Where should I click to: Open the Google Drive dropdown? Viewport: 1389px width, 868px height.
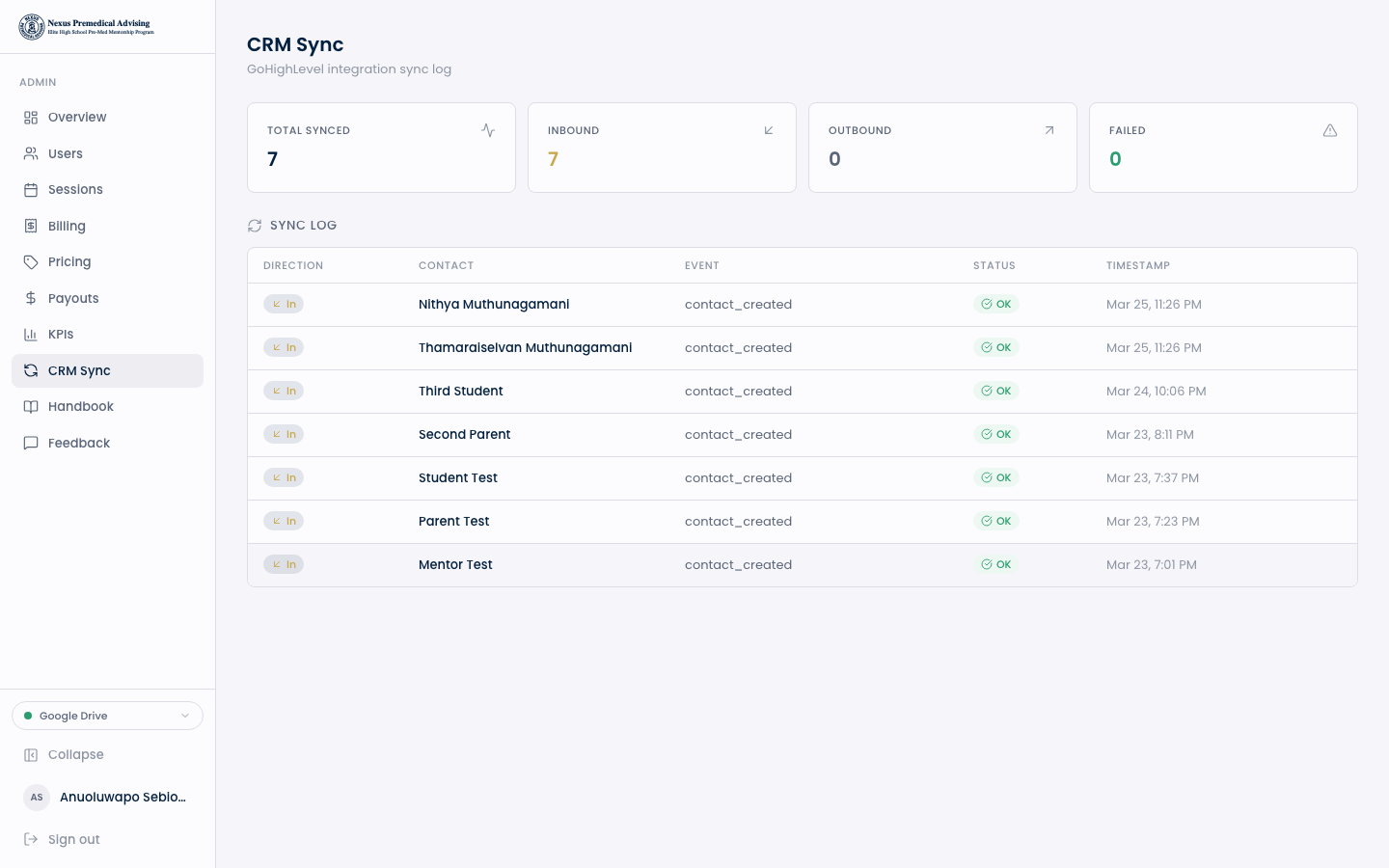[x=106, y=716]
